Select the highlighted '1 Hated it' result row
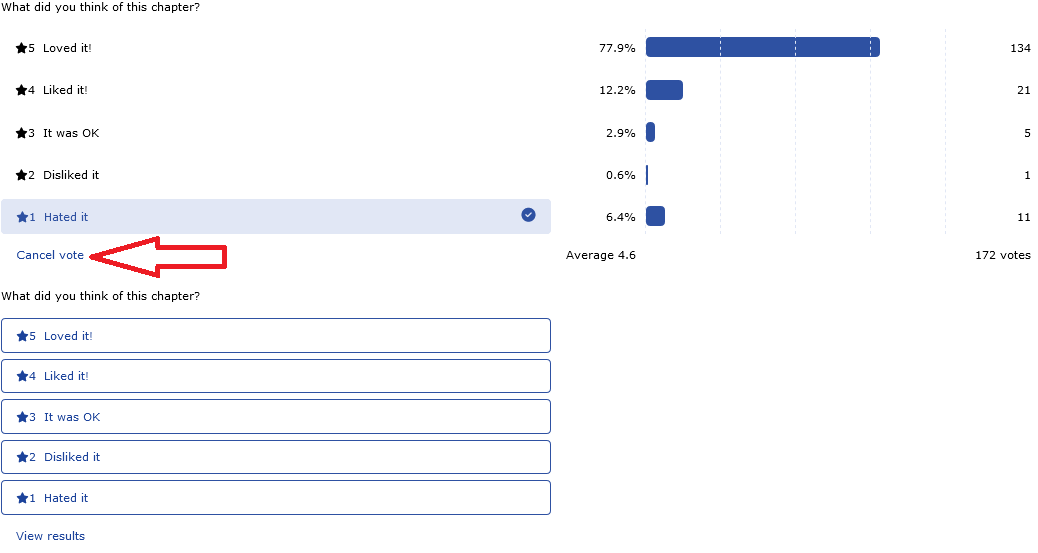 275,216
